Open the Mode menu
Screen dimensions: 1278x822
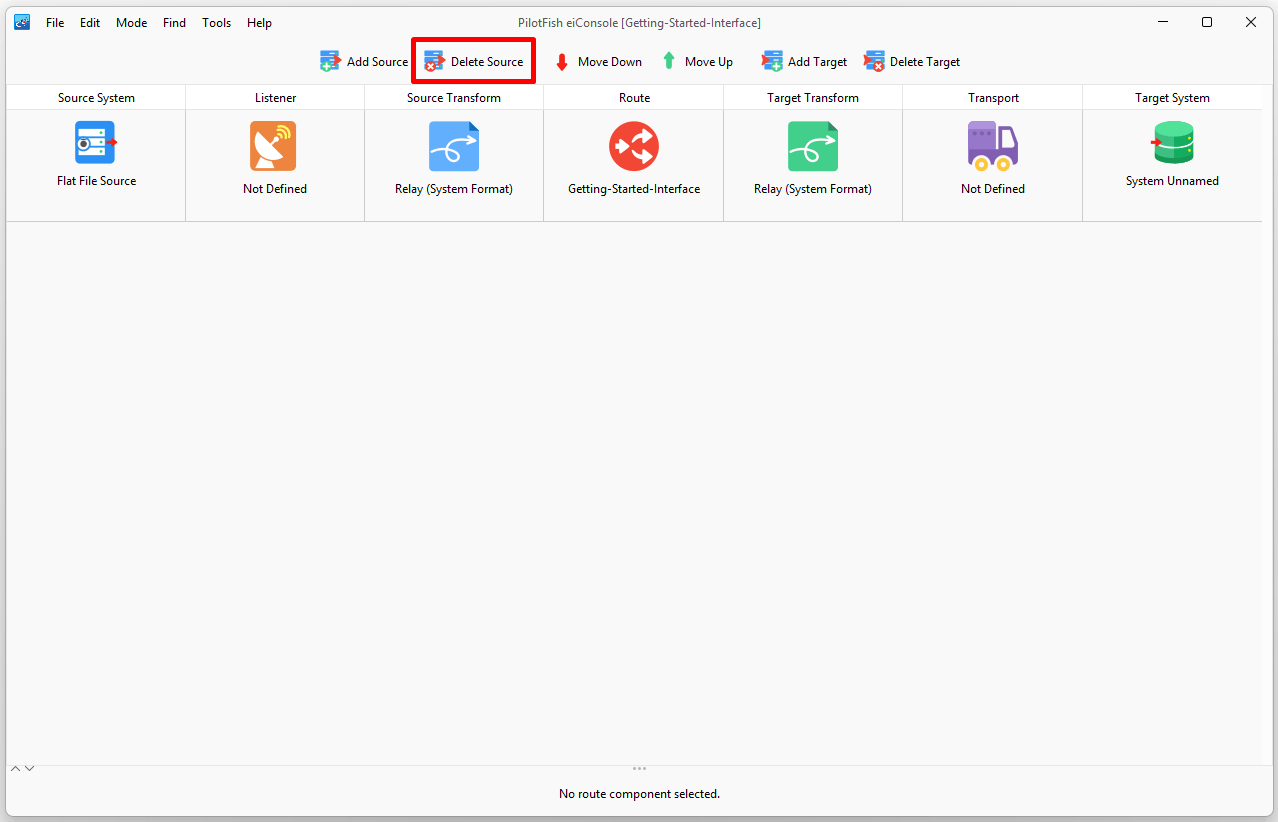pos(131,22)
